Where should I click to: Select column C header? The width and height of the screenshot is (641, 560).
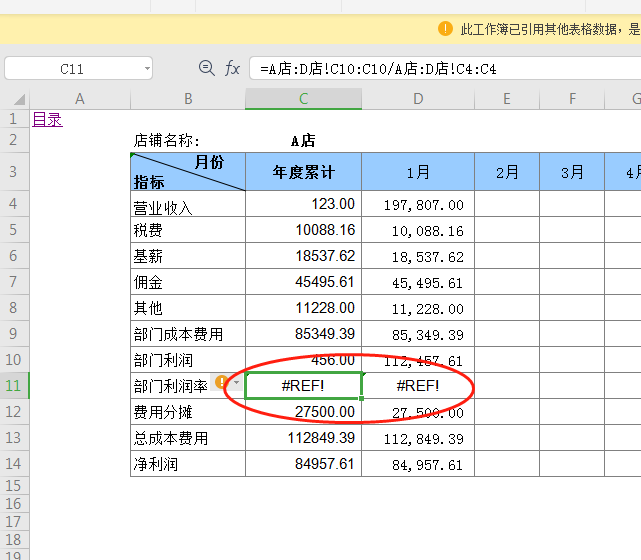[x=303, y=99]
